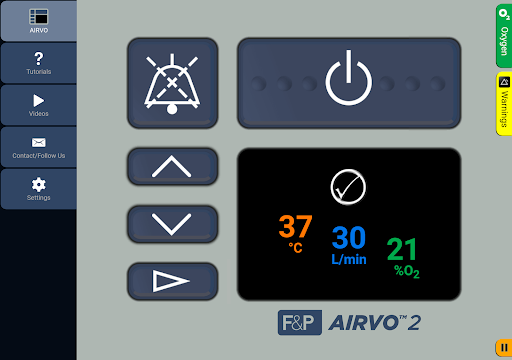Click the AIRVO 2 product name
512x360 pixels.
coord(375,323)
